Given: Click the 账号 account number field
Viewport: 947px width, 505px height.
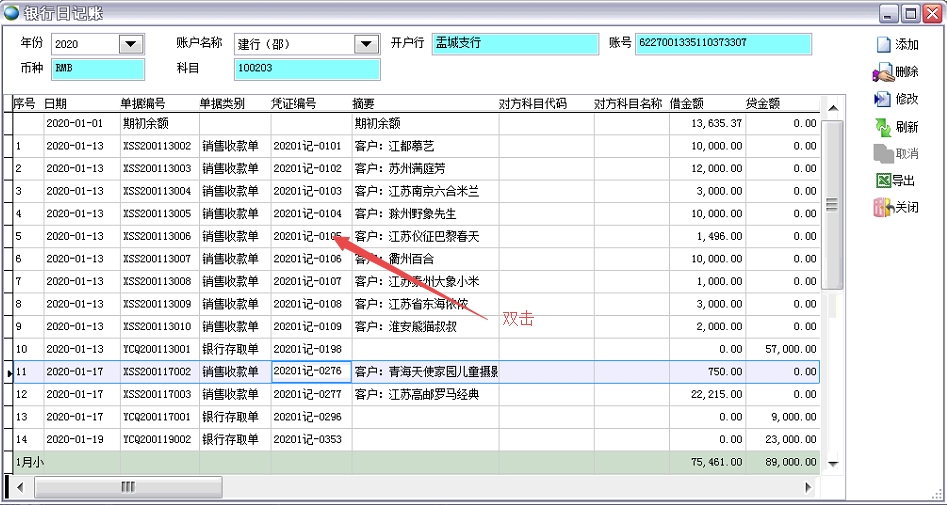Looking at the screenshot, I should [722, 44].
